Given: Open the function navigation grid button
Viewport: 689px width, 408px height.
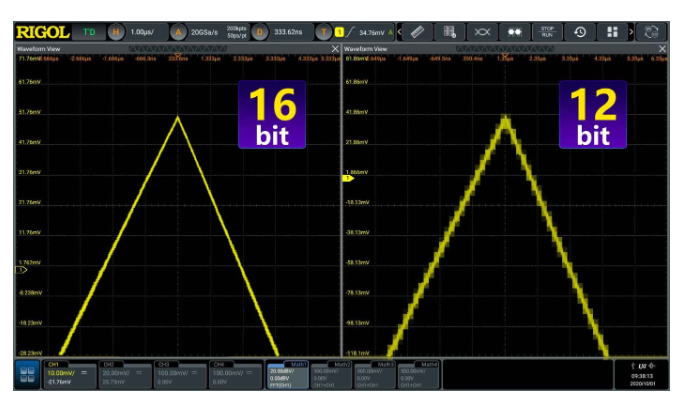Looking at the screenshot, I should coord(27,375).
